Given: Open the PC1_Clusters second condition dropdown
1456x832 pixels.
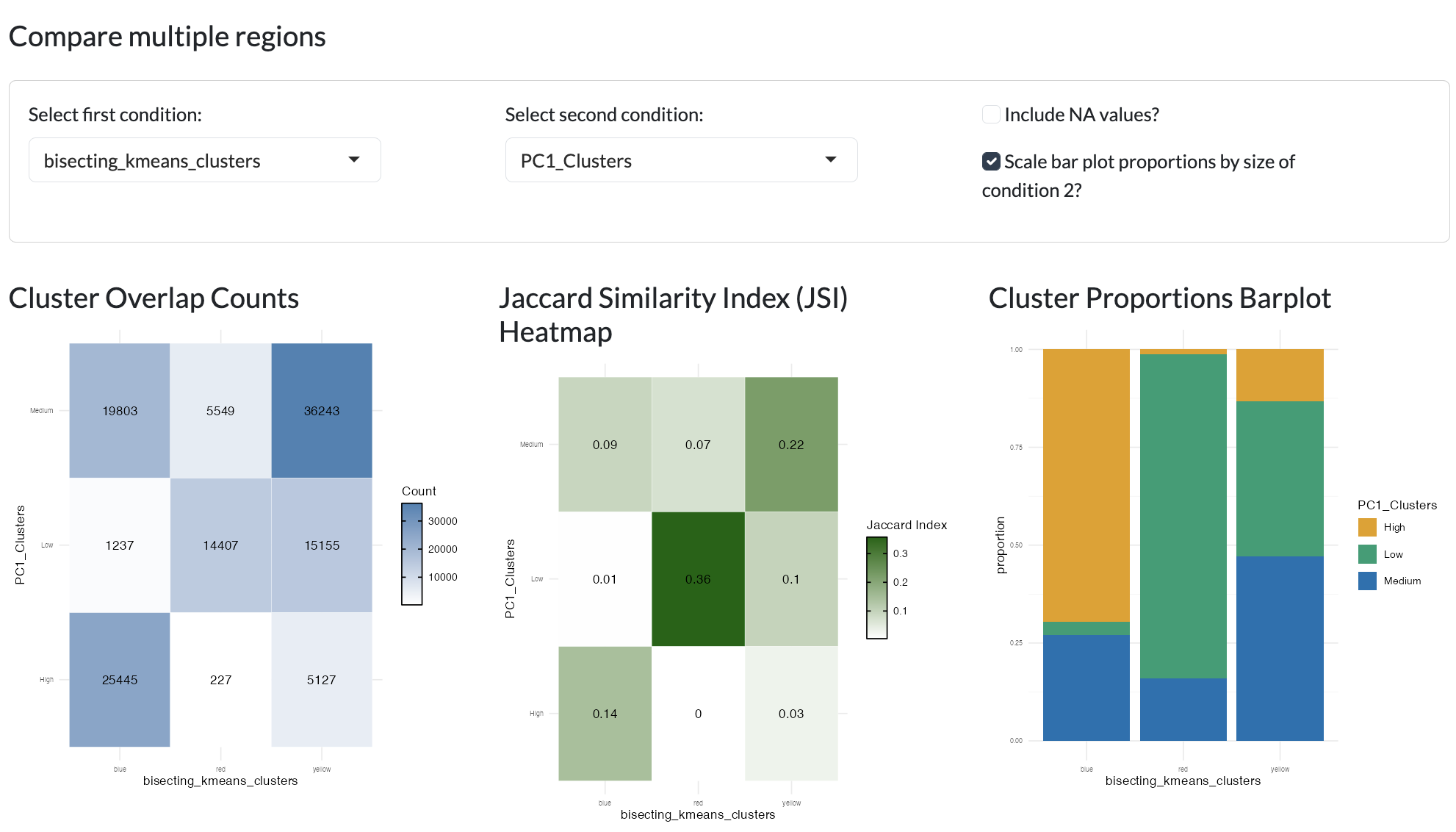Looking at the screenshot, I should point(681,160).
